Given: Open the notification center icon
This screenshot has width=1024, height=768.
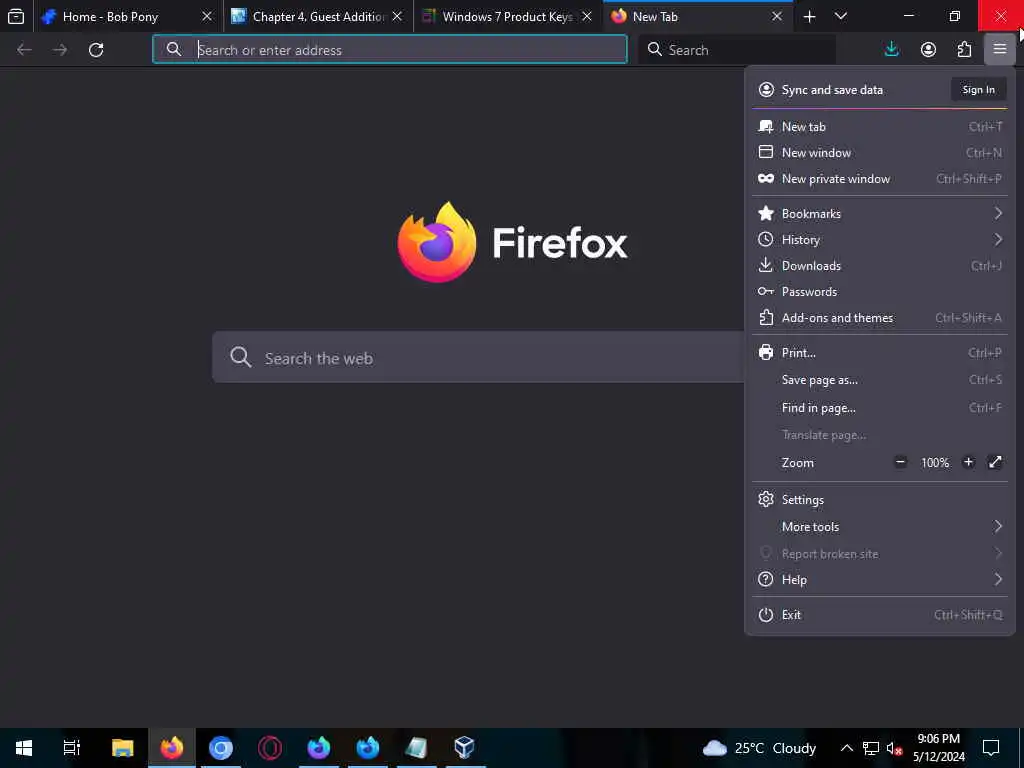Looking at the screenshot, I should coord(991,748).
